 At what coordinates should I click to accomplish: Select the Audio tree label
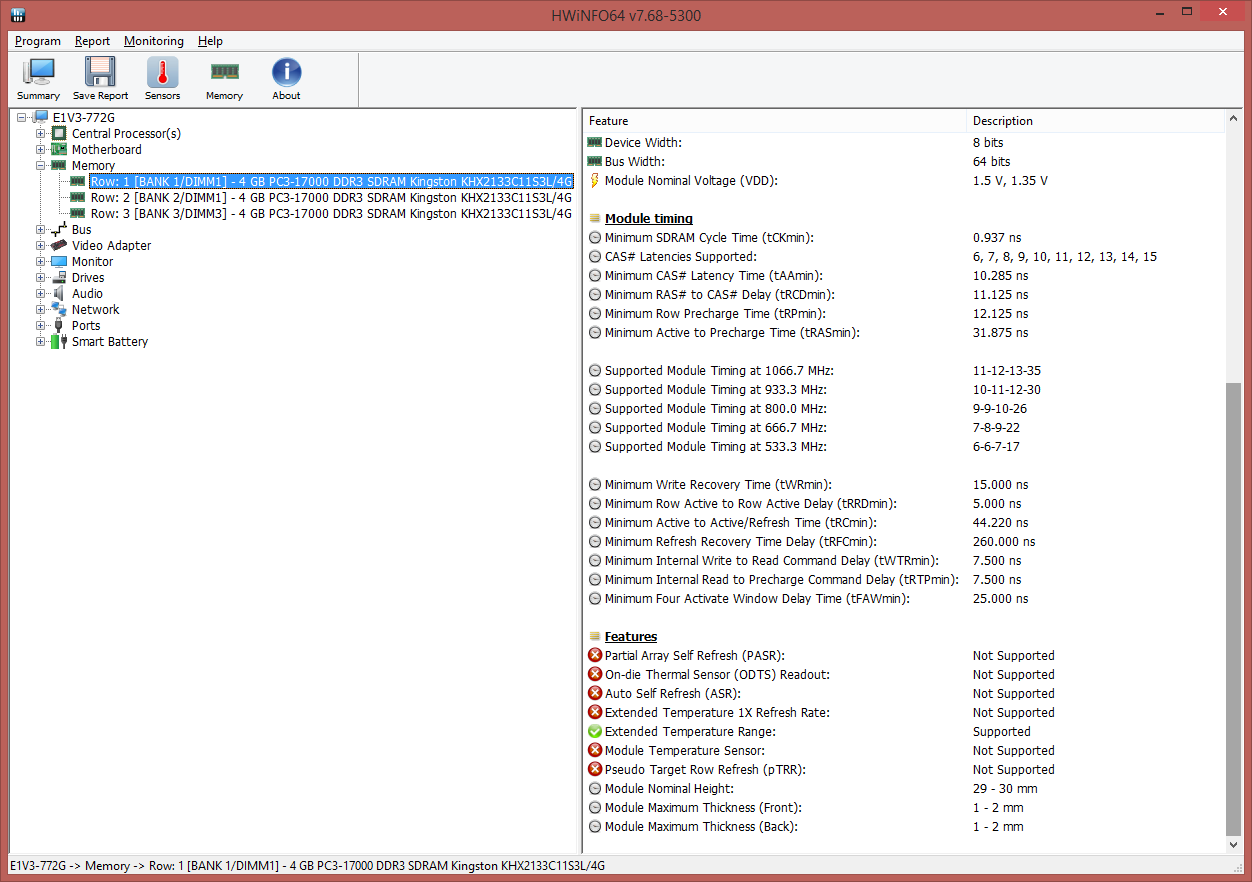[x=87, y=294]
